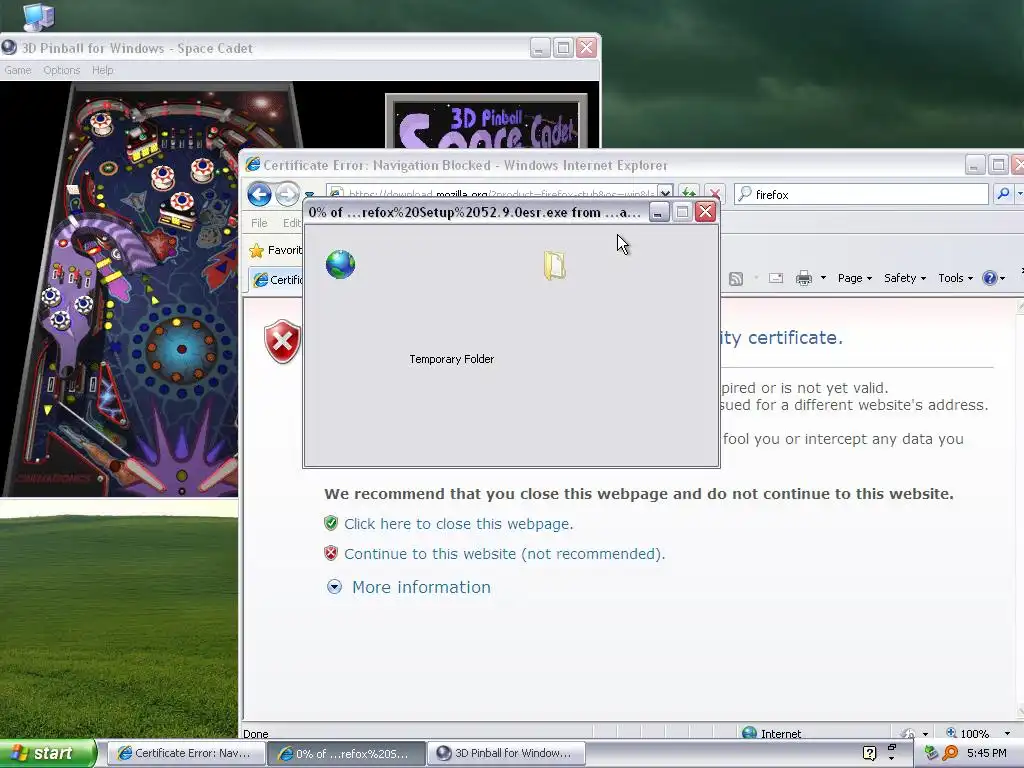
Task: Click the blue magnifier search button
Action: [1004, 194]
